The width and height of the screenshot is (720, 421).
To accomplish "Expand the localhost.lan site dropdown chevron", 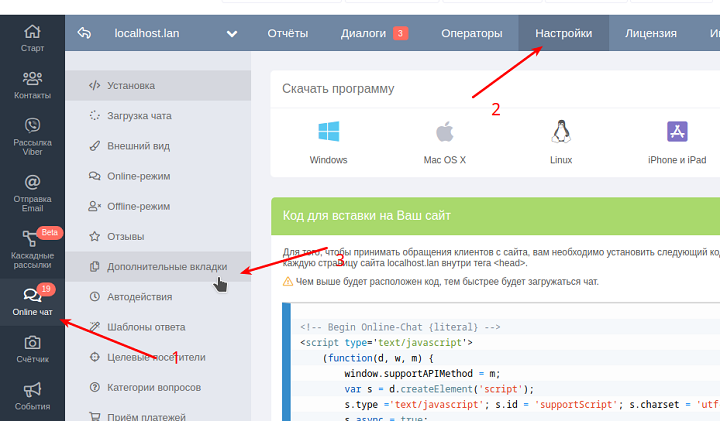I will 232,34.
